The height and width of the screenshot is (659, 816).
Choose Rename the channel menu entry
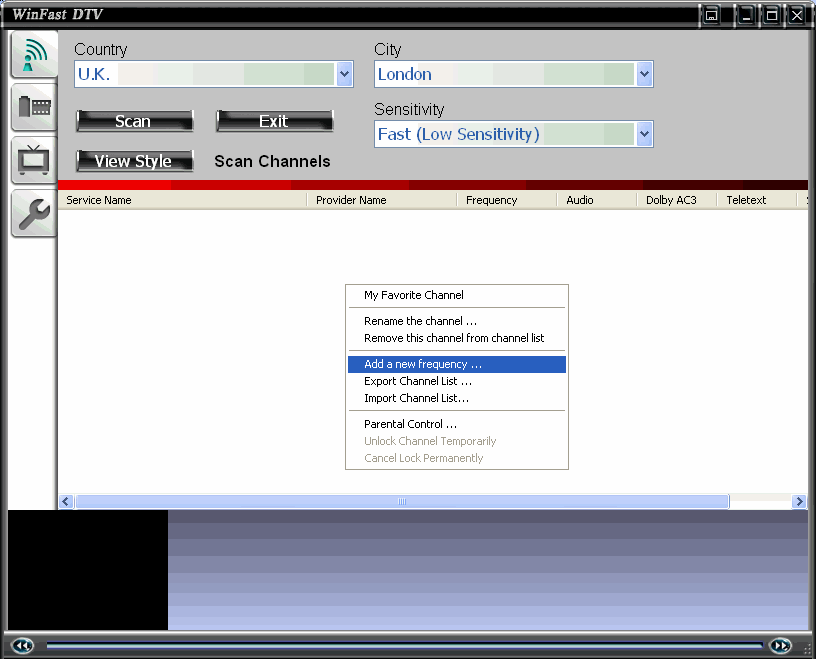(x=457, y=321)
